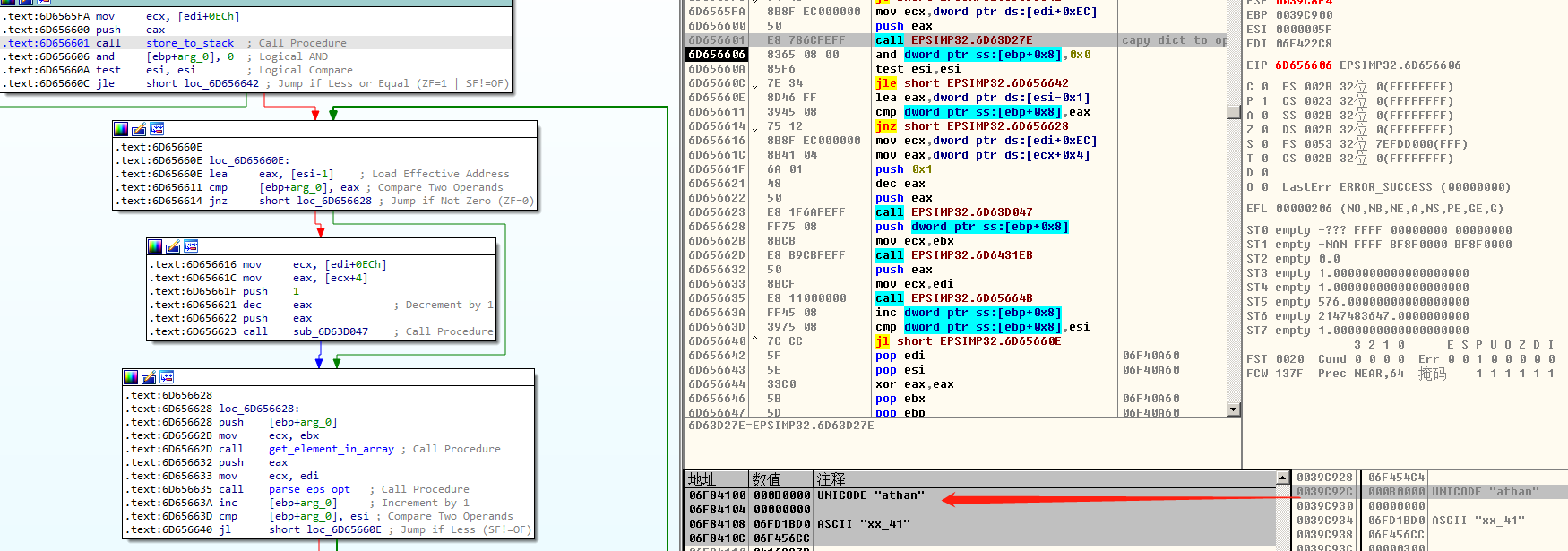Click group icon on loc_6D656628 node

click(167, 377)
